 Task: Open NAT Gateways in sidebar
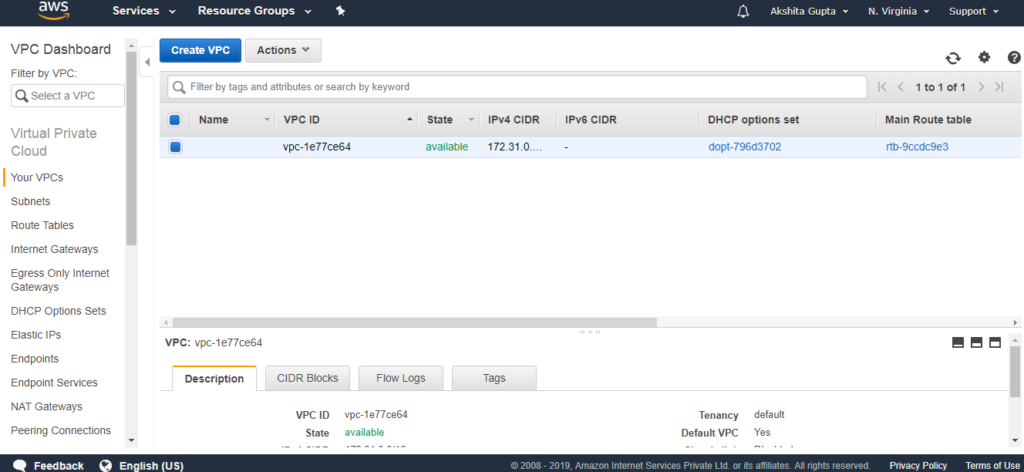coord(46,407)
